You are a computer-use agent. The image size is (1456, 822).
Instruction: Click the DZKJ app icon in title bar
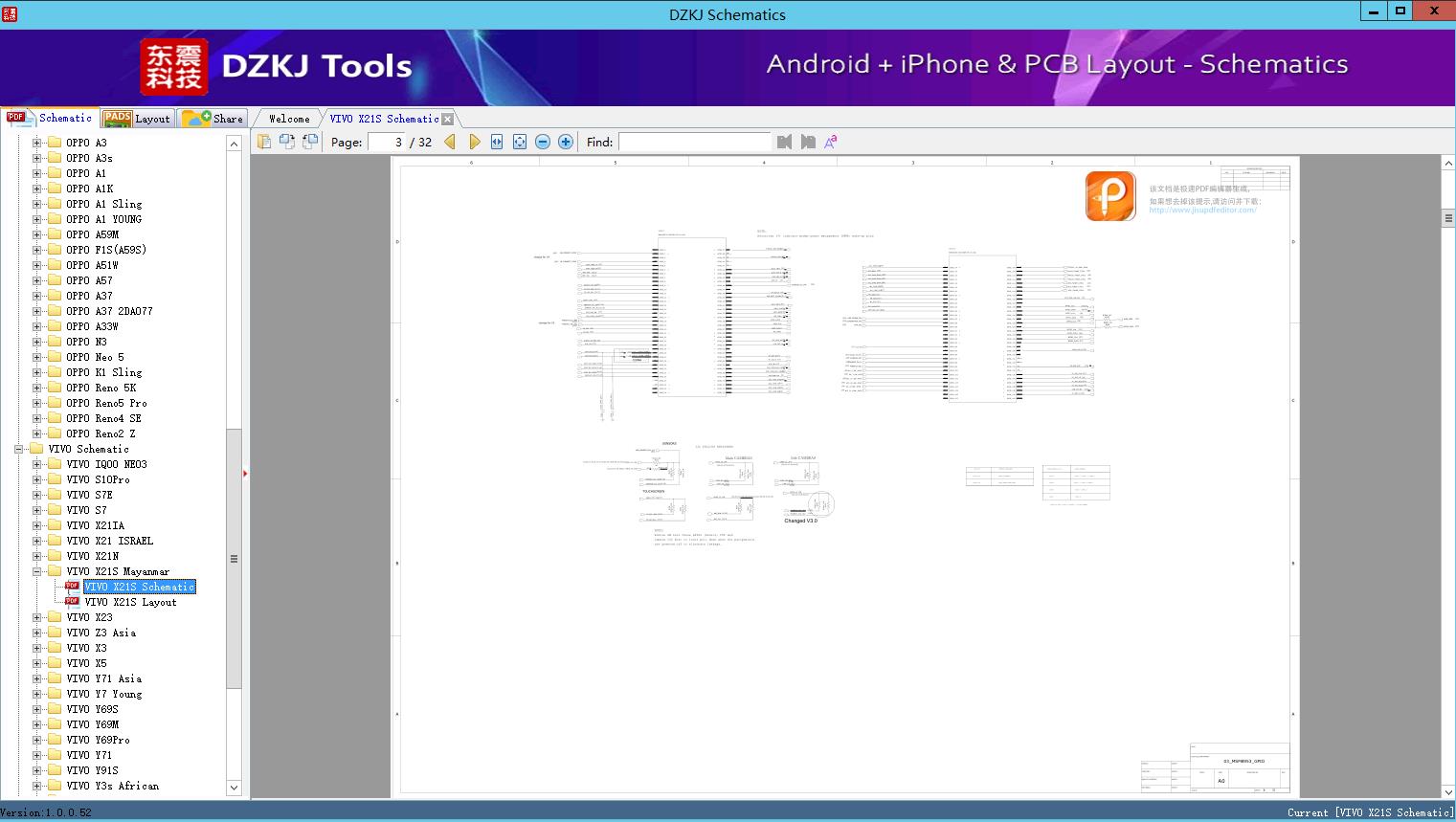[x=9, y=13]
